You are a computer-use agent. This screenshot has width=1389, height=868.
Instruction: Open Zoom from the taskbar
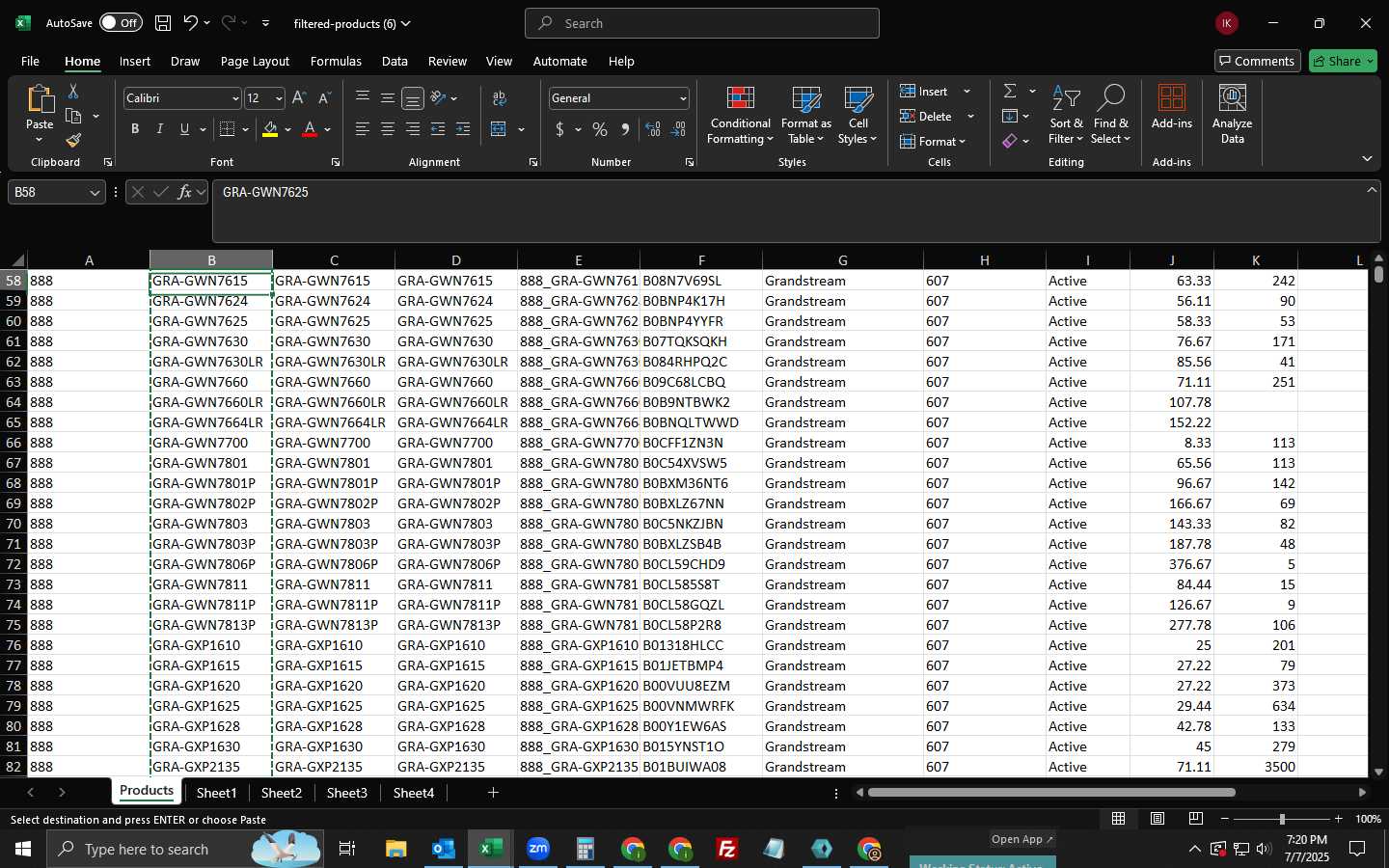(538, 849)
